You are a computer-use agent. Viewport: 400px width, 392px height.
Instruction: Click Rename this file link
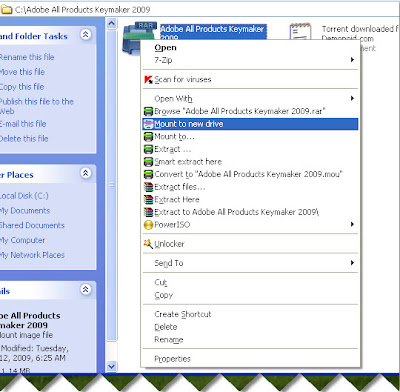click(x=27, y=57)
